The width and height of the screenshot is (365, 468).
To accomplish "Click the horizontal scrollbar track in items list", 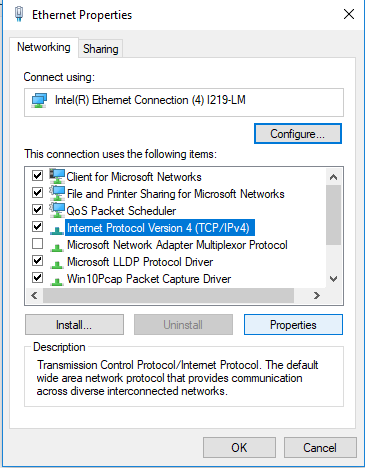I will (x=301, y=295).
